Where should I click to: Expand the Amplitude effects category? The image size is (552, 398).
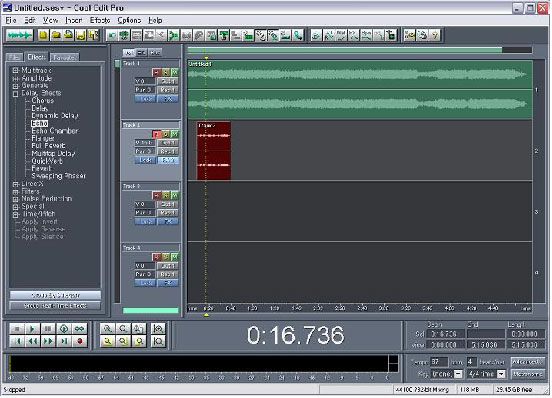pos(15,78)
